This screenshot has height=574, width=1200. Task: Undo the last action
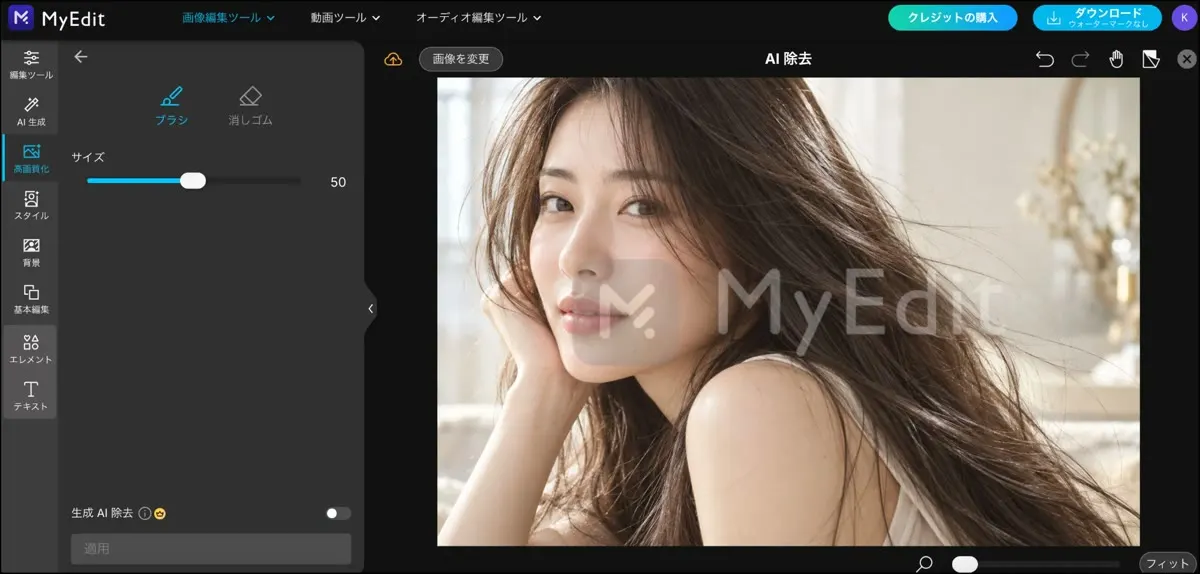point(1045,60)
